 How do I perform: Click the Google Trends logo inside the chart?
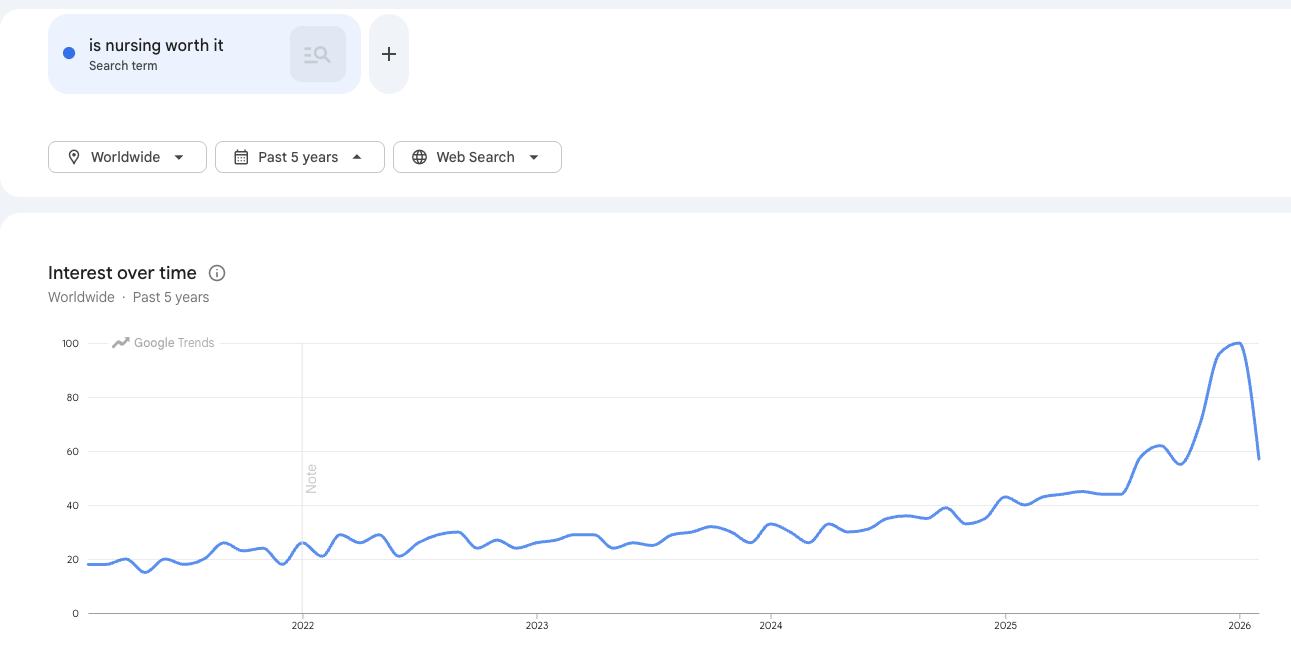coord(163,342)
